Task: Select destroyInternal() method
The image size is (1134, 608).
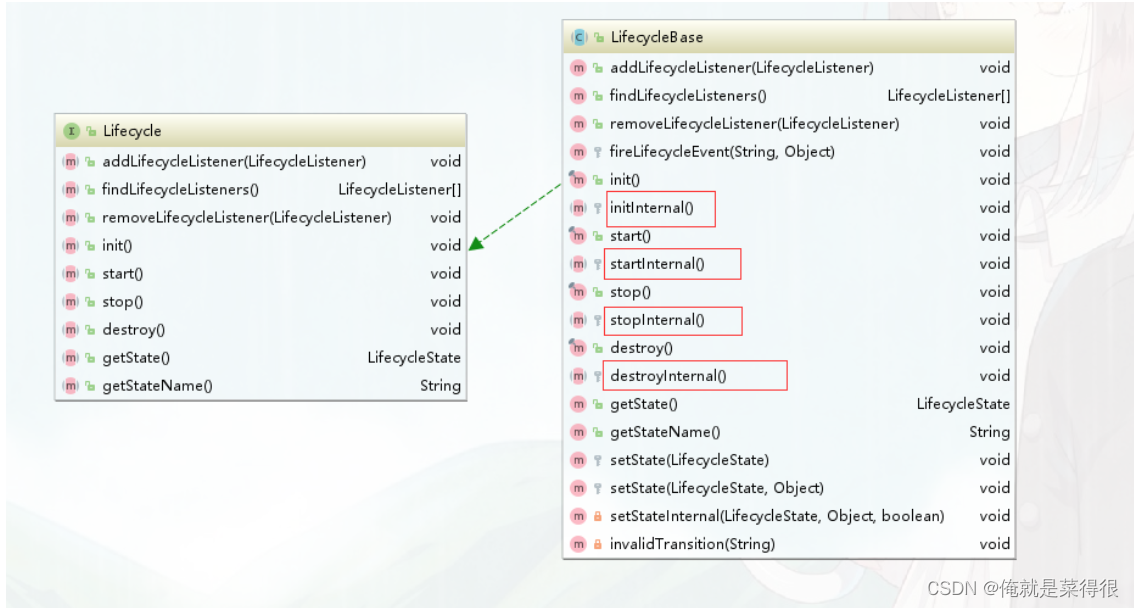Action: click(668, 376)
